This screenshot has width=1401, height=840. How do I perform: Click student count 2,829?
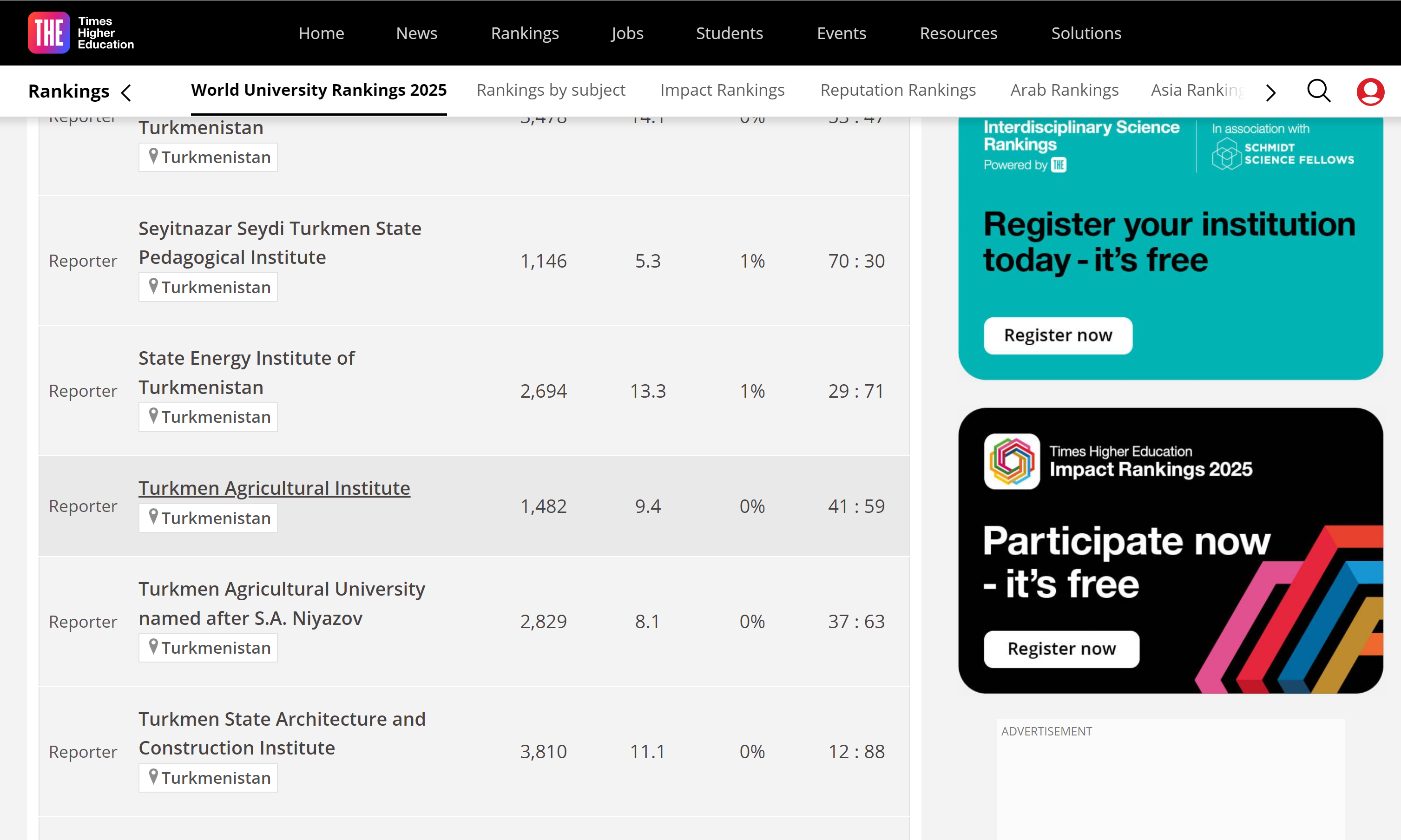(543, 622)
